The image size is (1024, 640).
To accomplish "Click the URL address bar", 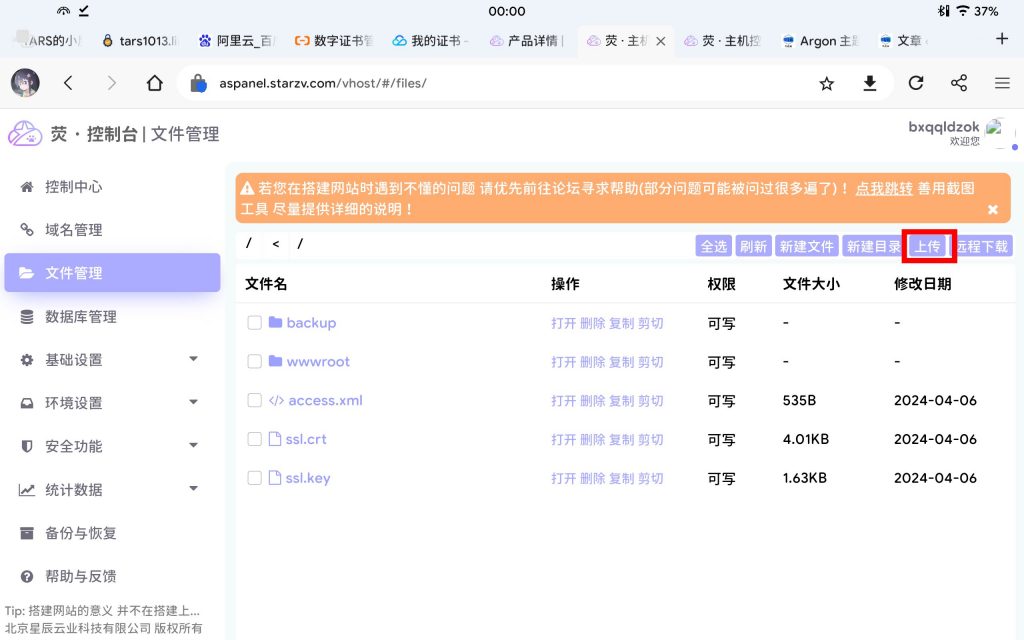I will click(x=500, y=83).
